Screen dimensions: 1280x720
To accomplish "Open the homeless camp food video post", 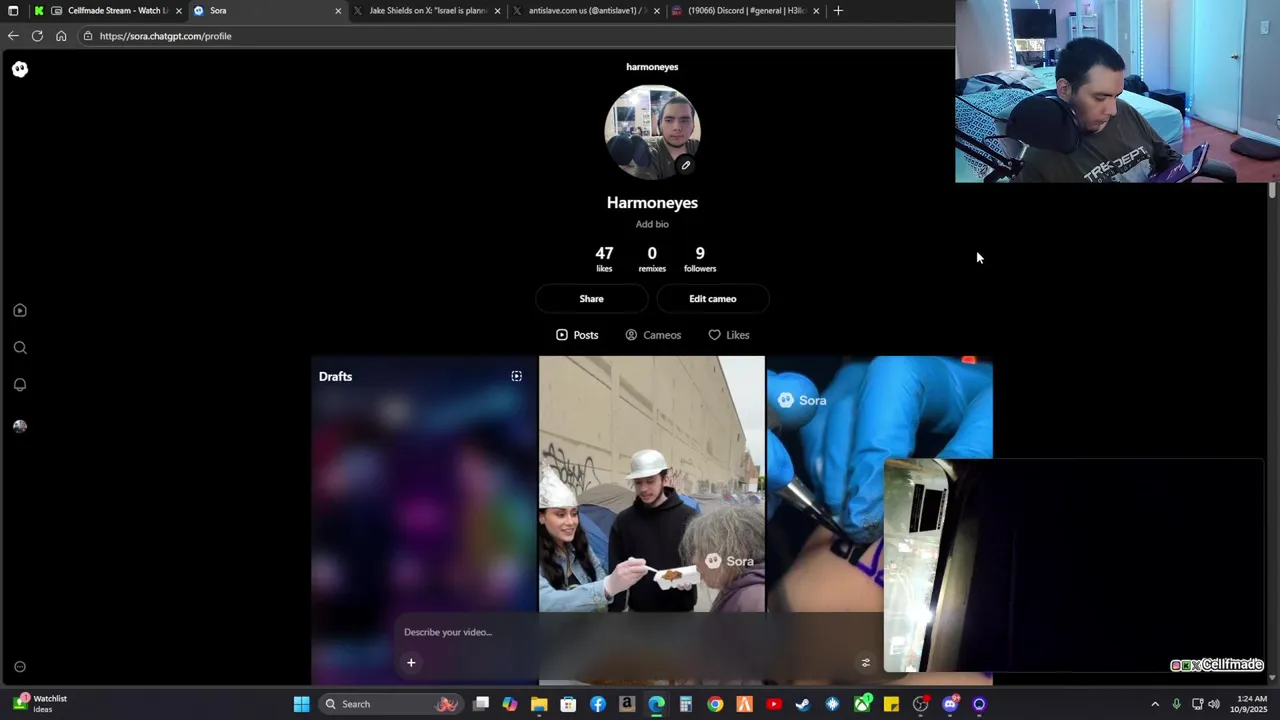I will pyautogui.click(x=652, y=484).
